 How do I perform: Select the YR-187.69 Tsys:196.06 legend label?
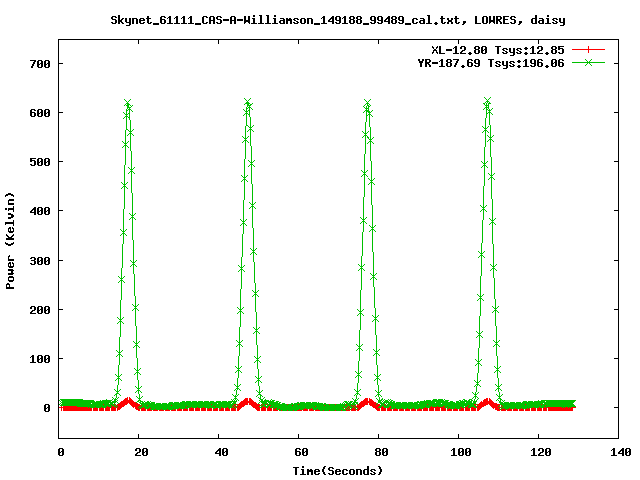[x=491, y=63]
